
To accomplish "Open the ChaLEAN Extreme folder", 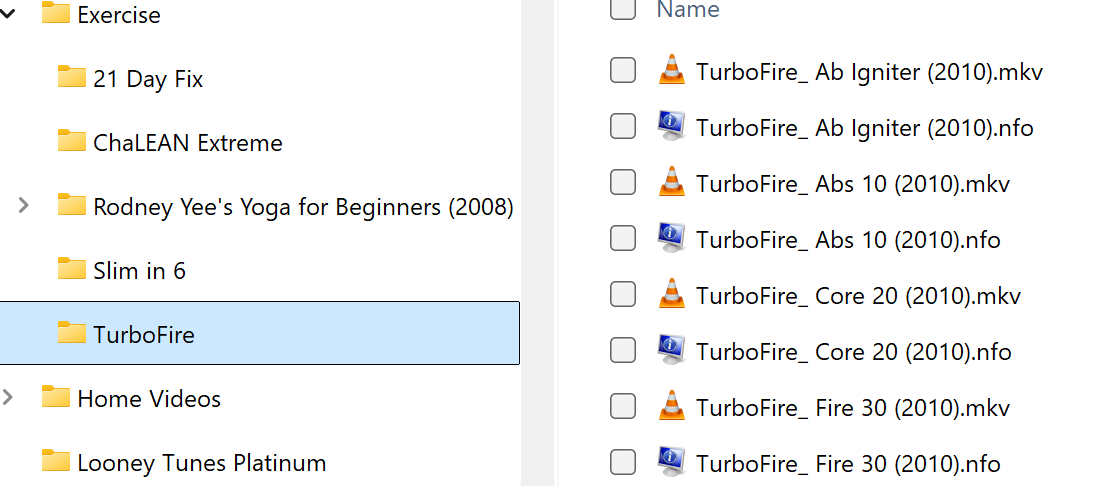I will pos(187,142).
